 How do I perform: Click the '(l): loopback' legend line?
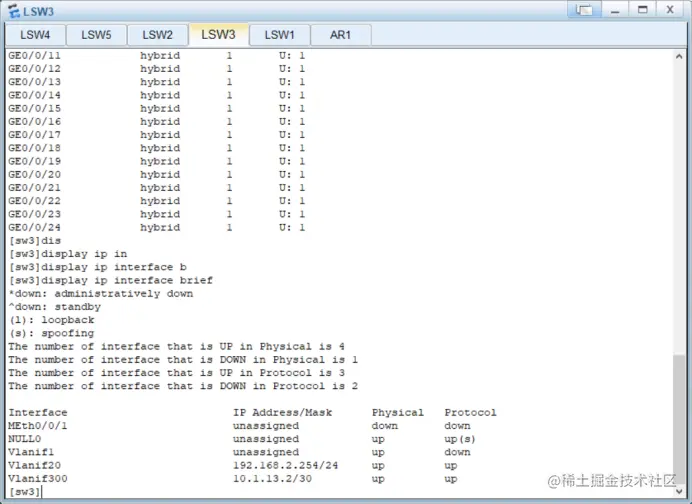click(51, 320)
